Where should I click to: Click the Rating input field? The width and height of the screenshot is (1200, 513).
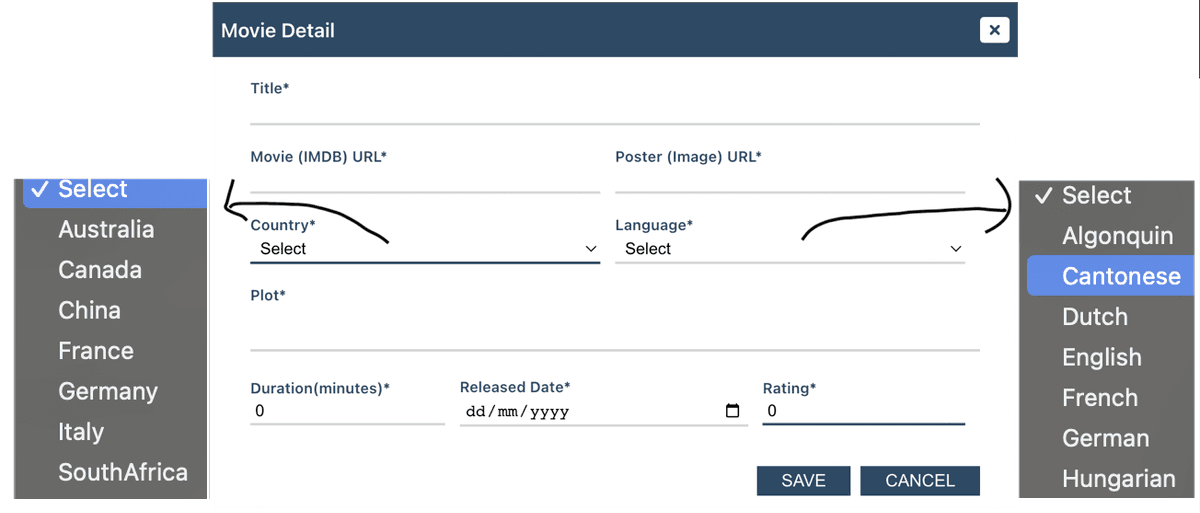click(862, 411)
